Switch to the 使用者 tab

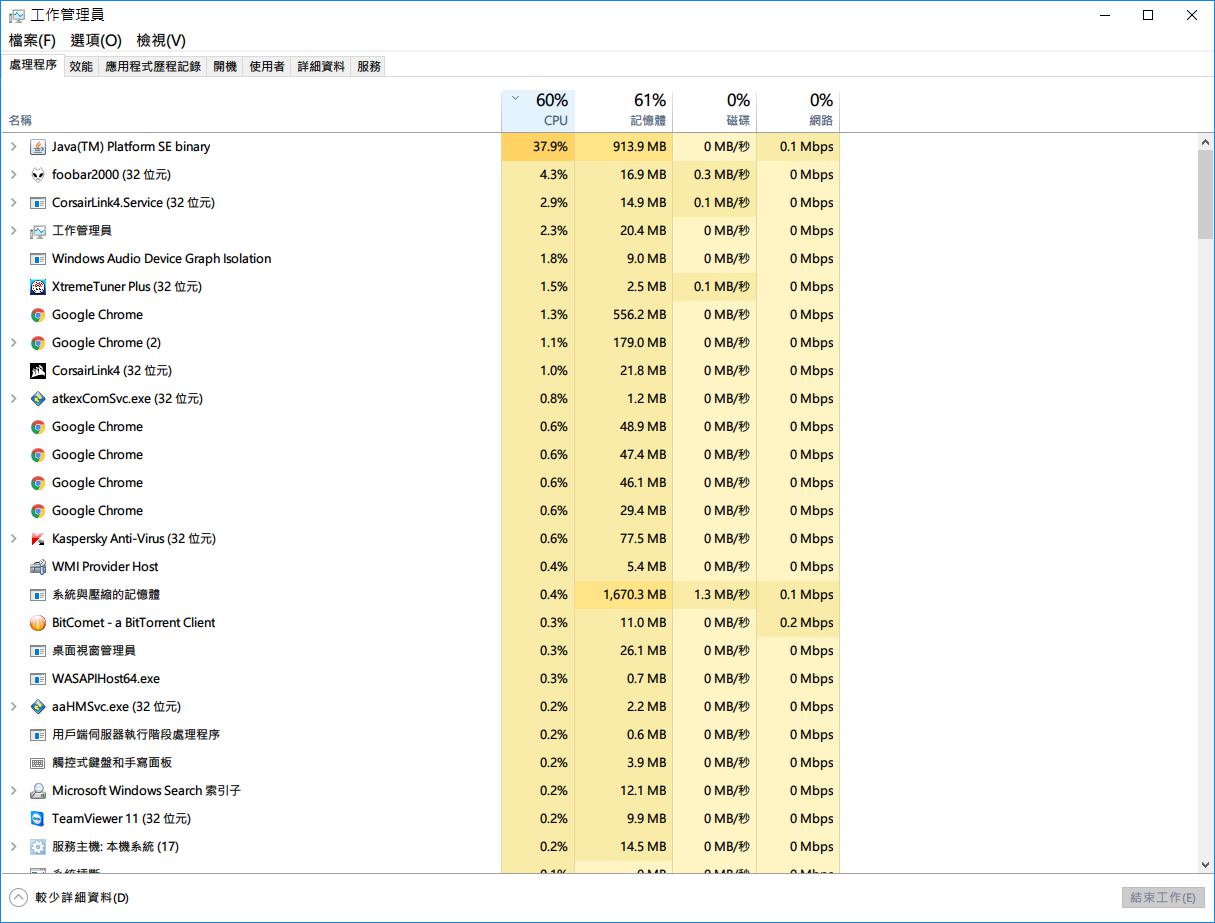point(267,66)
